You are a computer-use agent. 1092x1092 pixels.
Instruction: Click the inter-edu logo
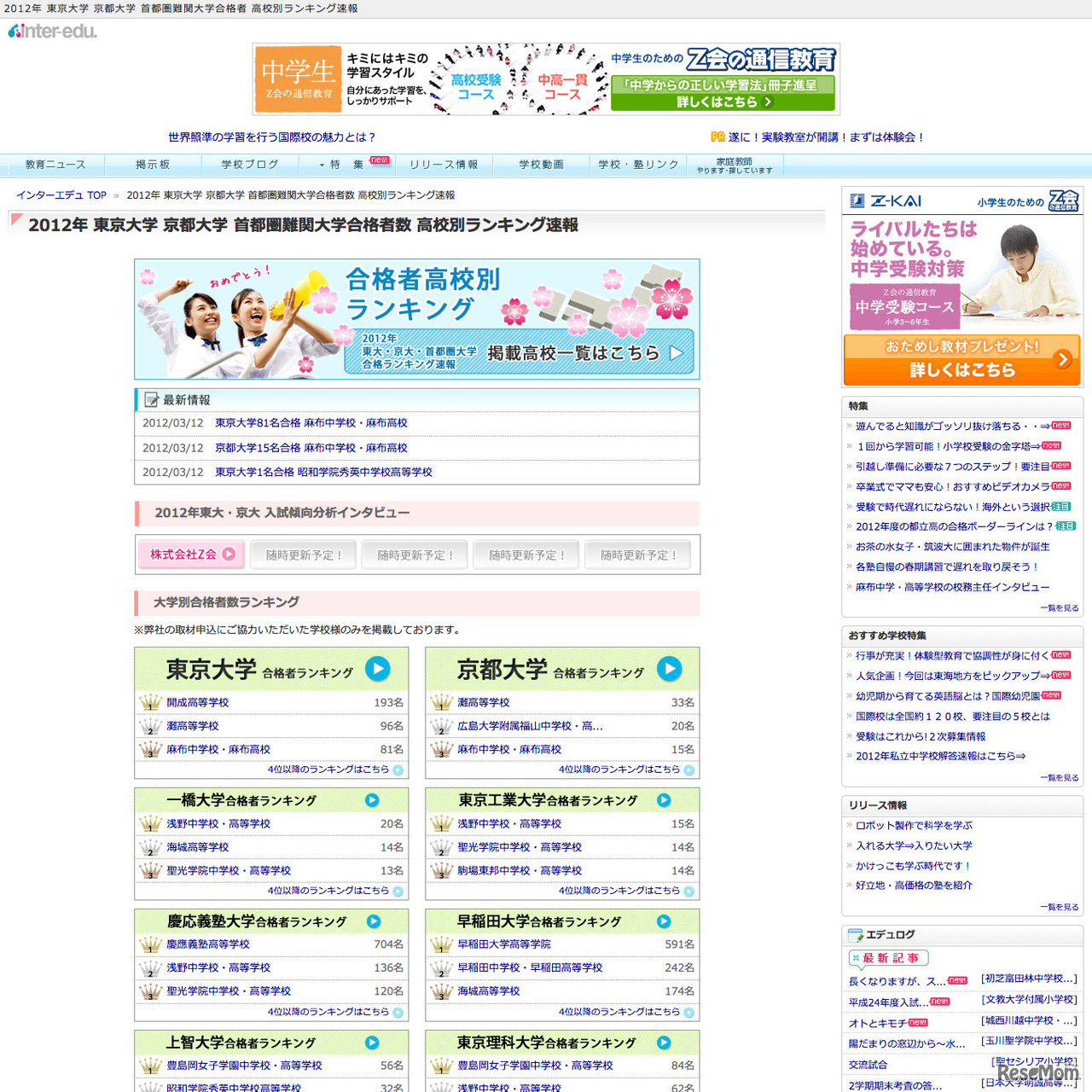(x=53, y=32)
